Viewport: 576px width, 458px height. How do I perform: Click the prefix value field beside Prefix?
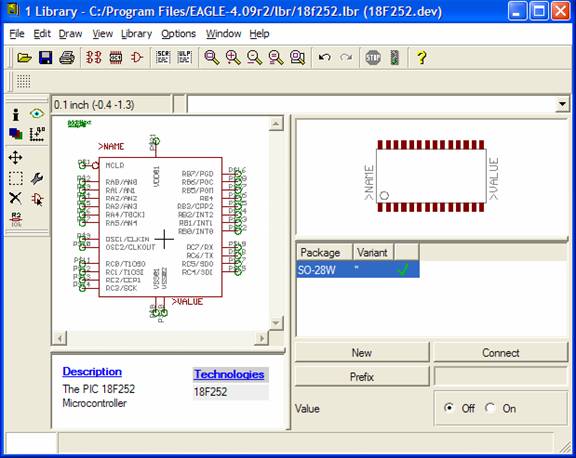tap(500, 376)
